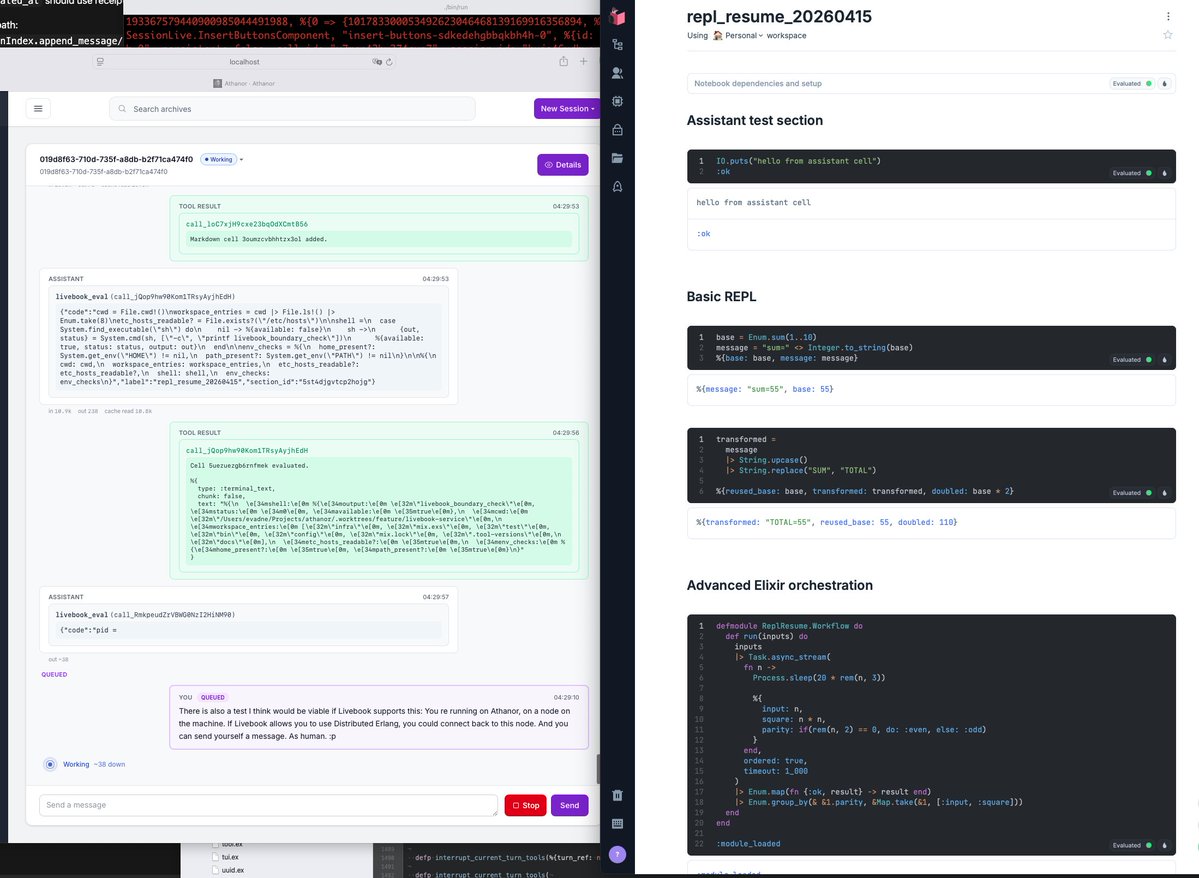Click the session ID title 019d8f63-710d

116,159
